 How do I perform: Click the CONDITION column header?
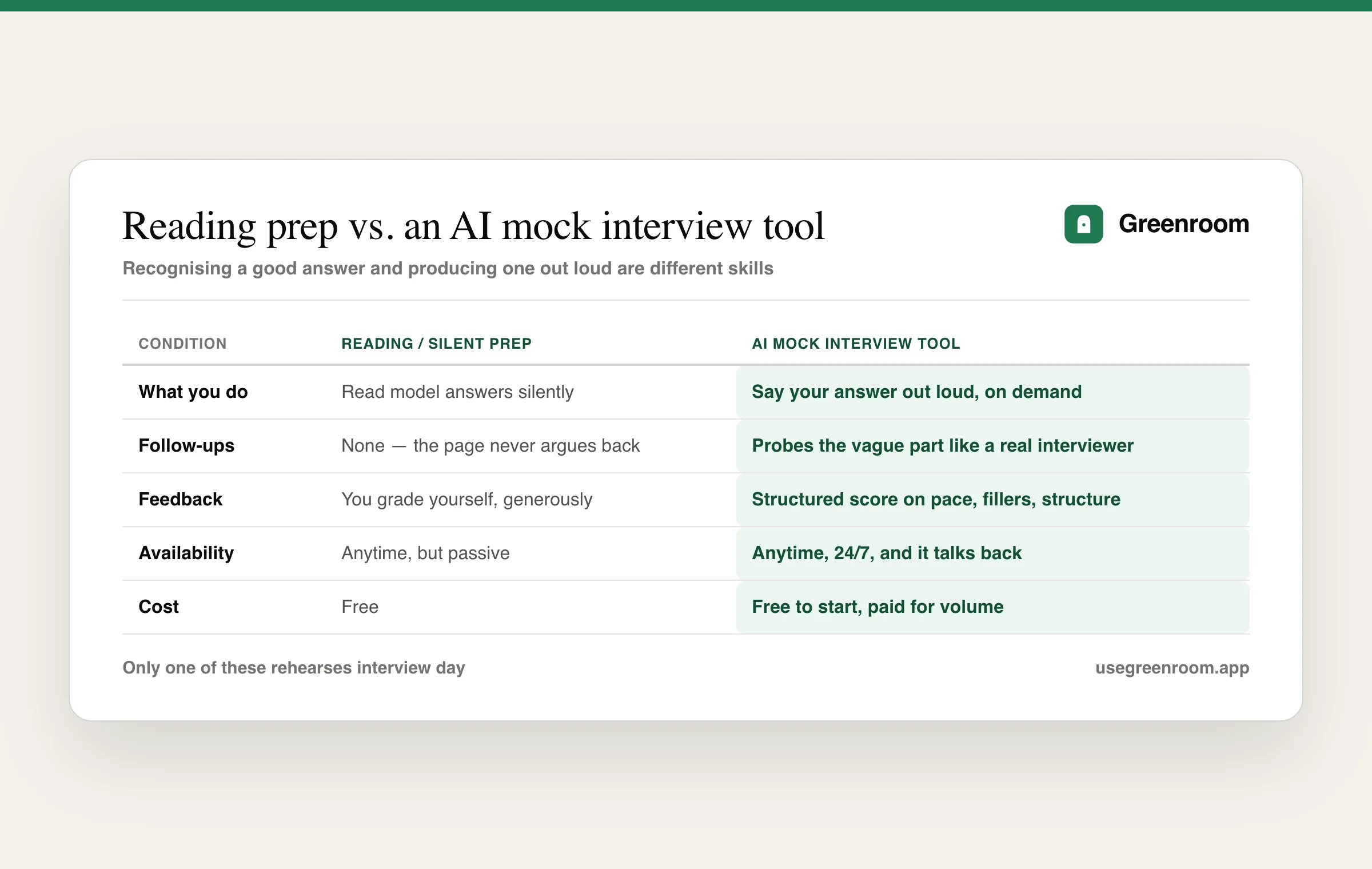[x=182, y=344]
